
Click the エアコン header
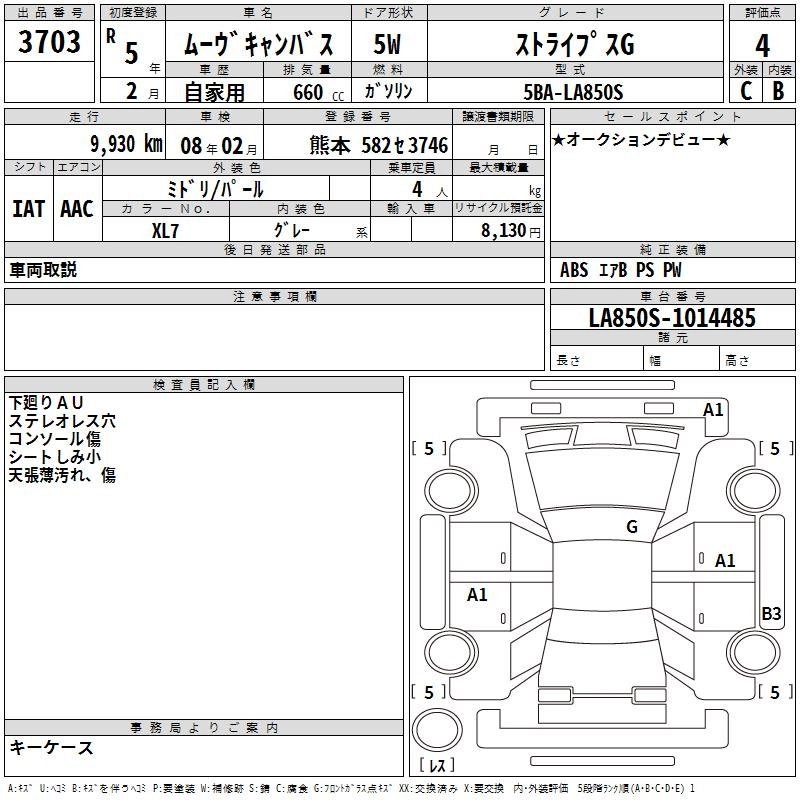coord(78,167)
